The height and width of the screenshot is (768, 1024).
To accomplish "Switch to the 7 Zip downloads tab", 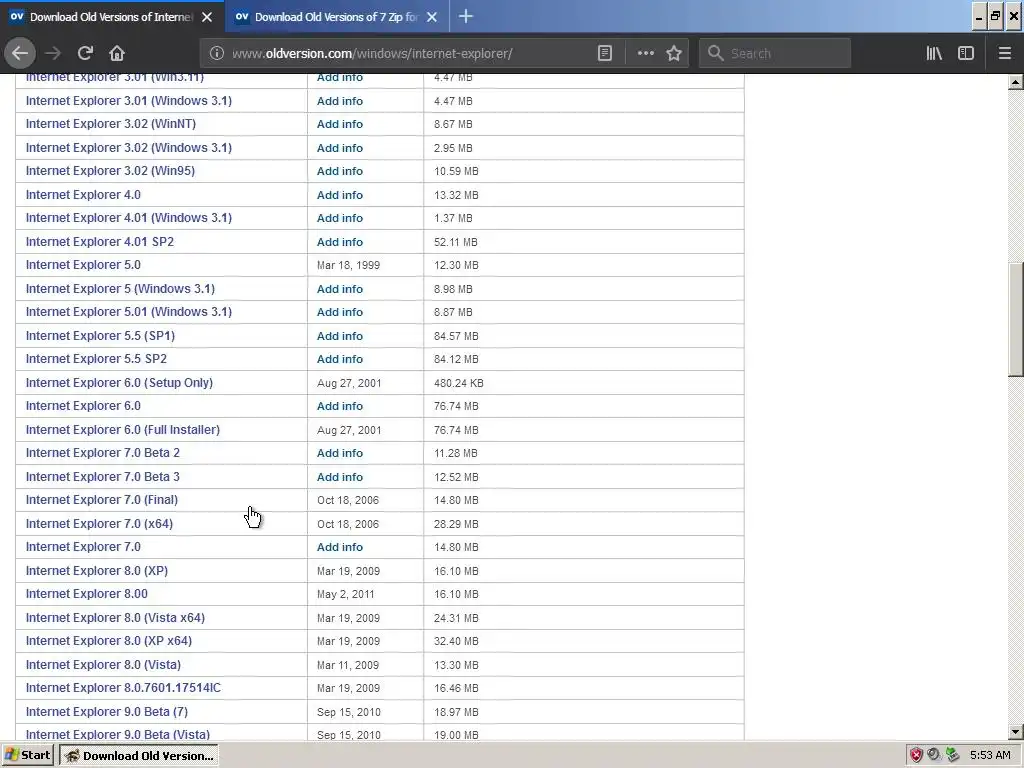I will click(x=337, y=17).
